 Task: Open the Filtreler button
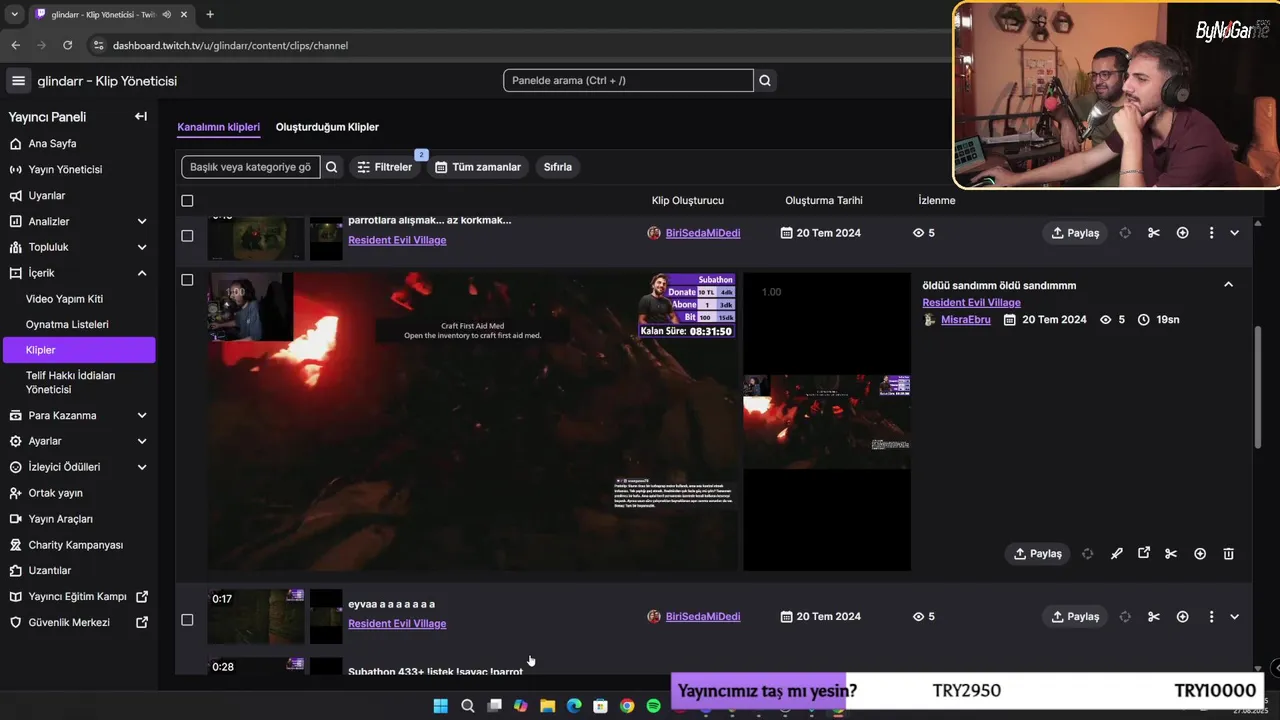pyautogui.click(x=385, y=167)
